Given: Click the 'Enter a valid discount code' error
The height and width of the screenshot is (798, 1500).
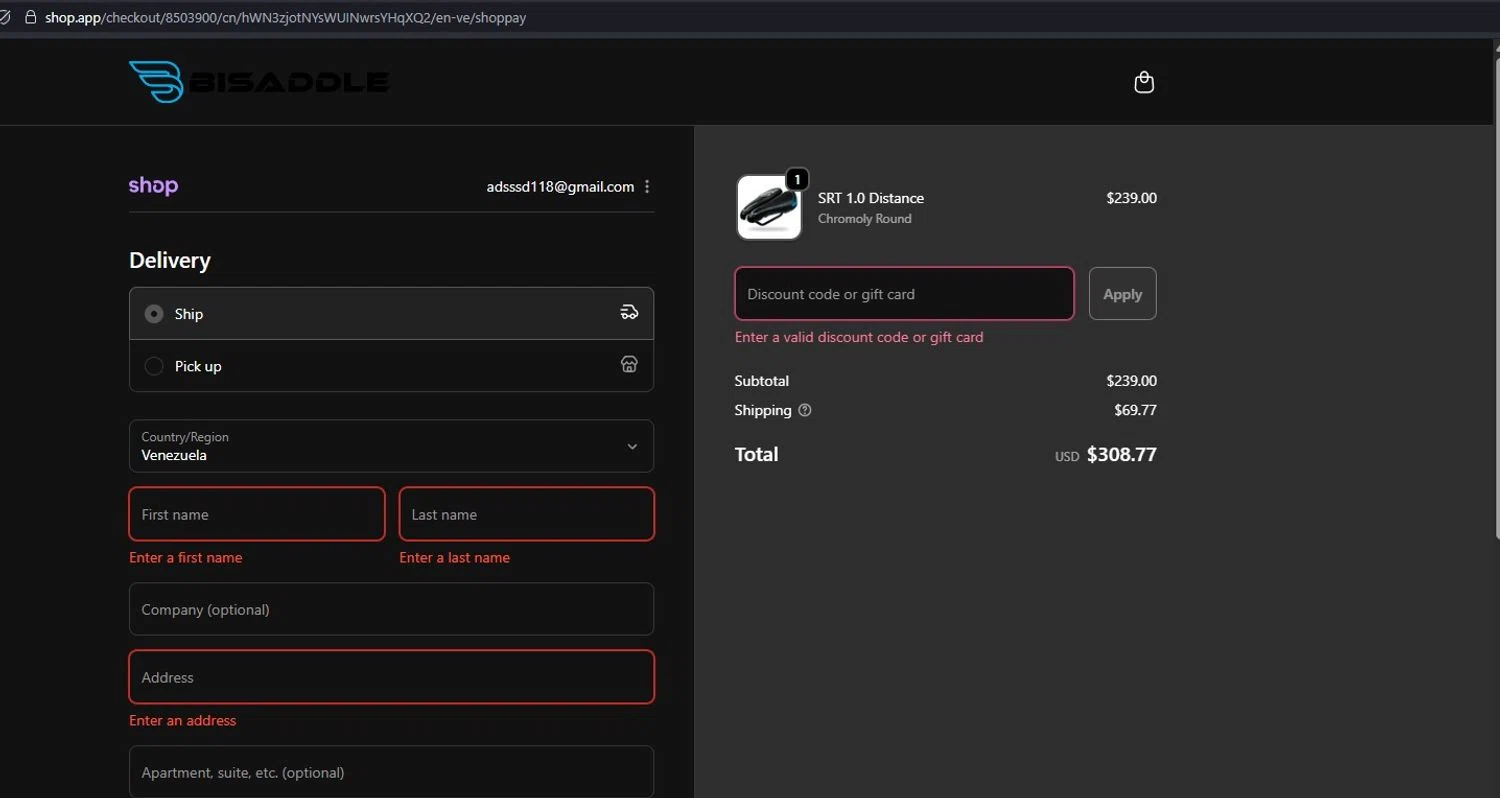Looking at the screenshot, I should [x=859, y=337].
